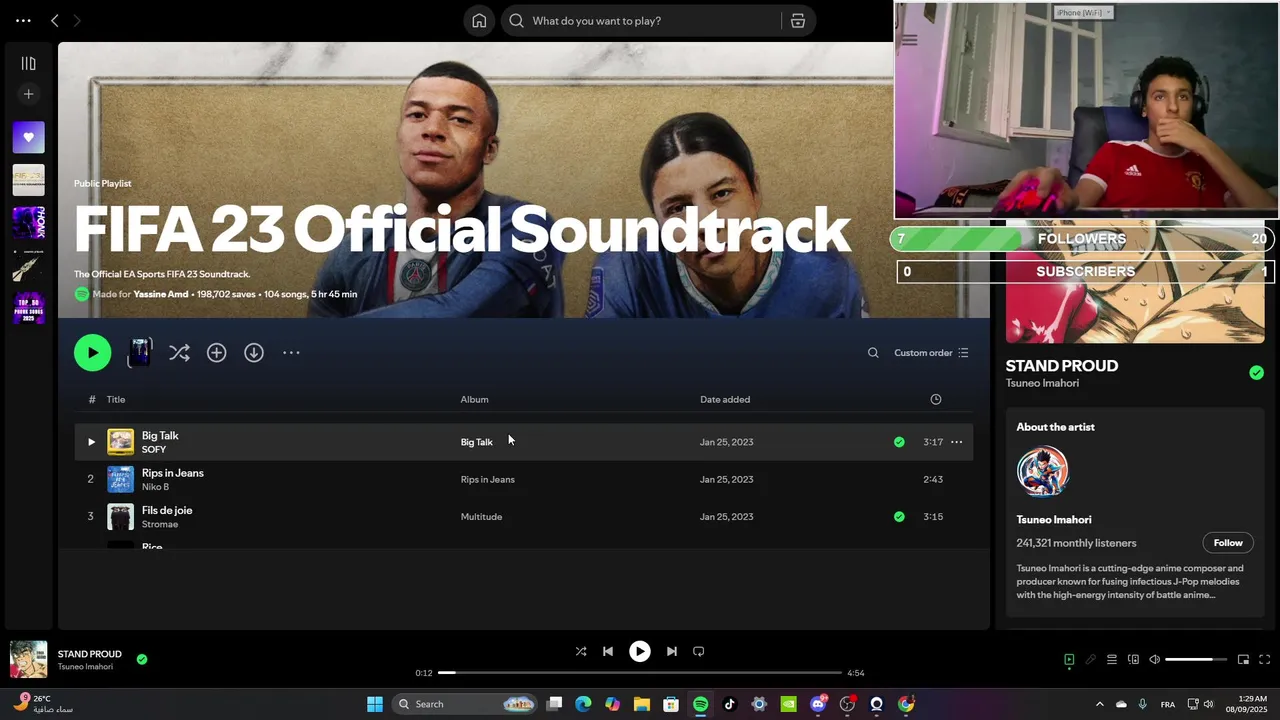Viewport: 1280px width, 720px height.
Task: Open Tsuneo Imahori artist avatar
Action: [x=1043, y=471]
